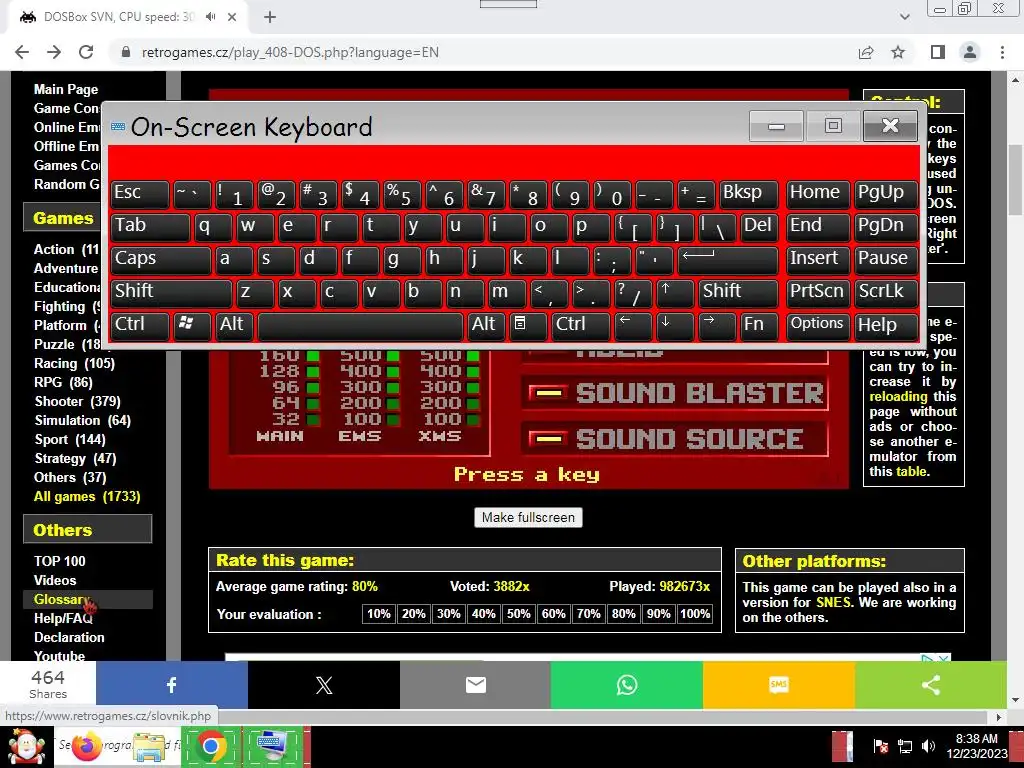Open more sharing options icon
The image size is (1024, 768).
click(931, 684)
